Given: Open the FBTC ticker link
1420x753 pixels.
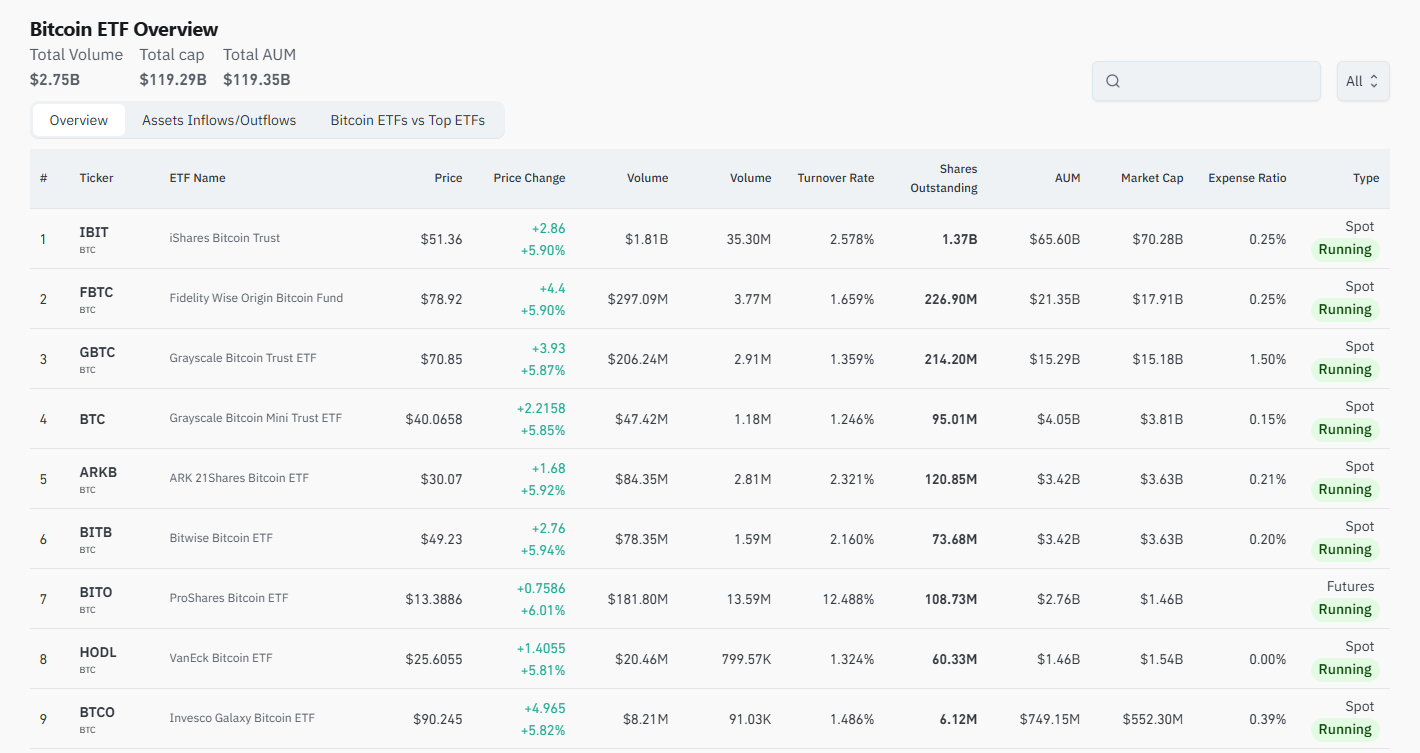Looking at the screenshot, I should [x=96, y=292].
